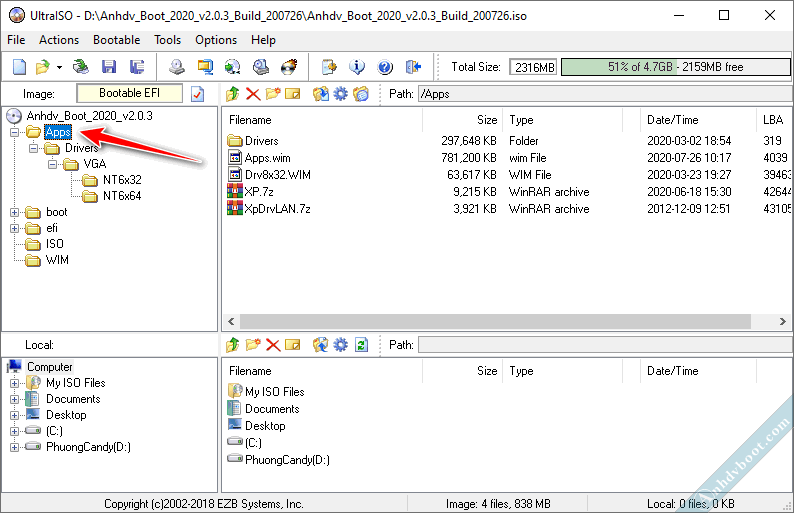This screenshot has width=794, height=513.
Task: Click the Open CD/DVD toolbar icon
Action: coord(81,67)
